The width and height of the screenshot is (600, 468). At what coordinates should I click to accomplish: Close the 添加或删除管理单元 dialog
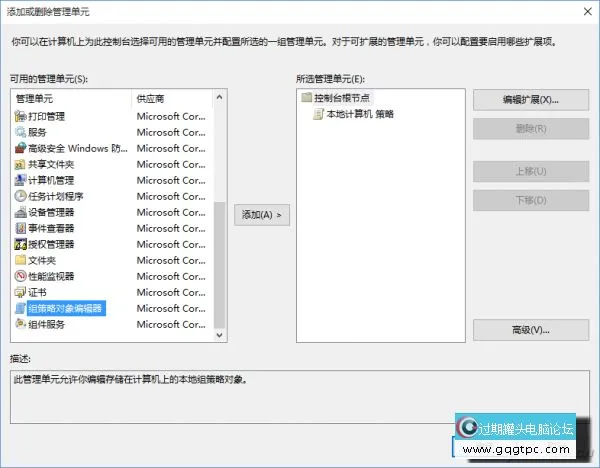(x=588, y=11)
